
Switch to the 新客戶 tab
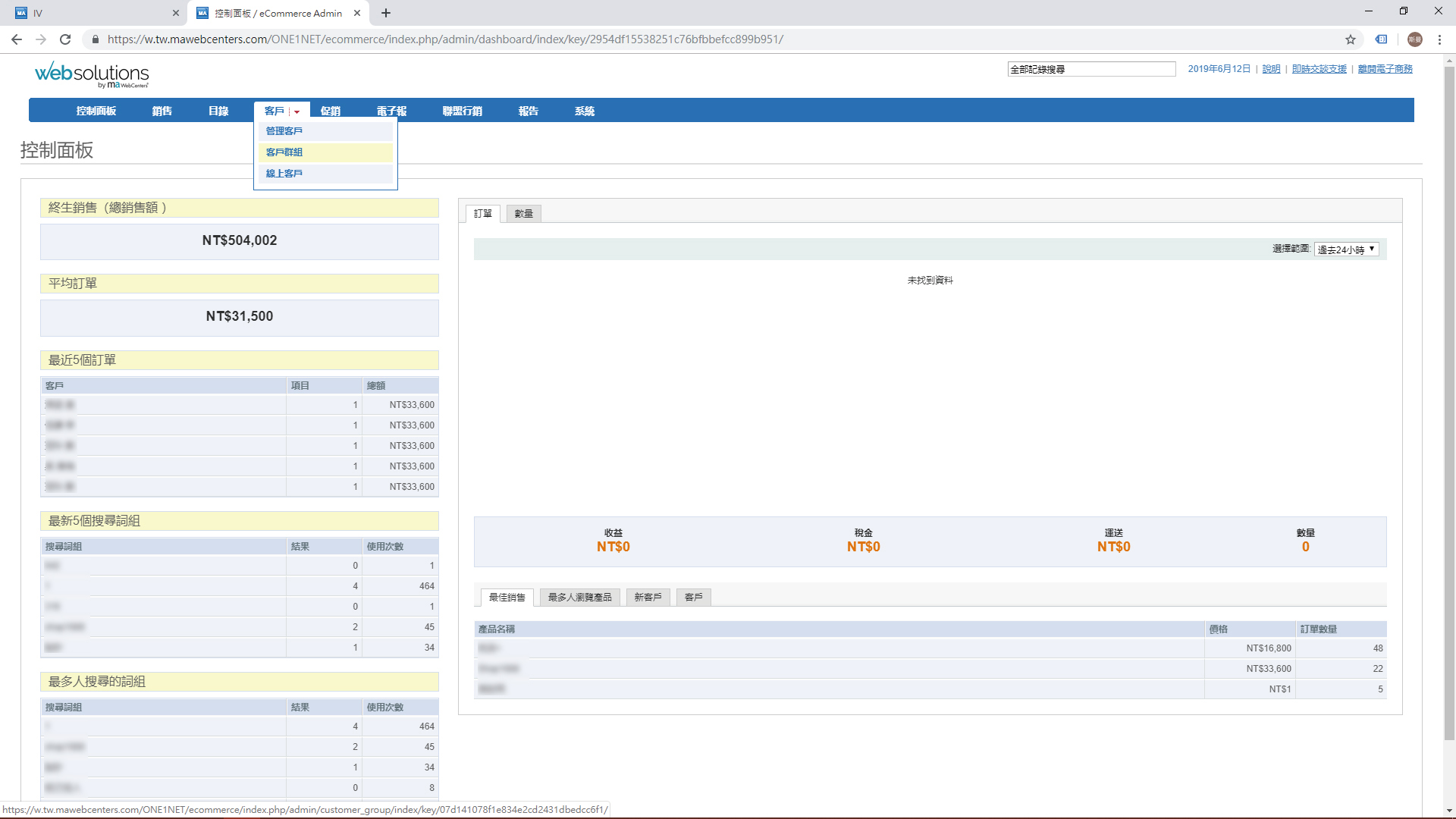click(648, 598)
